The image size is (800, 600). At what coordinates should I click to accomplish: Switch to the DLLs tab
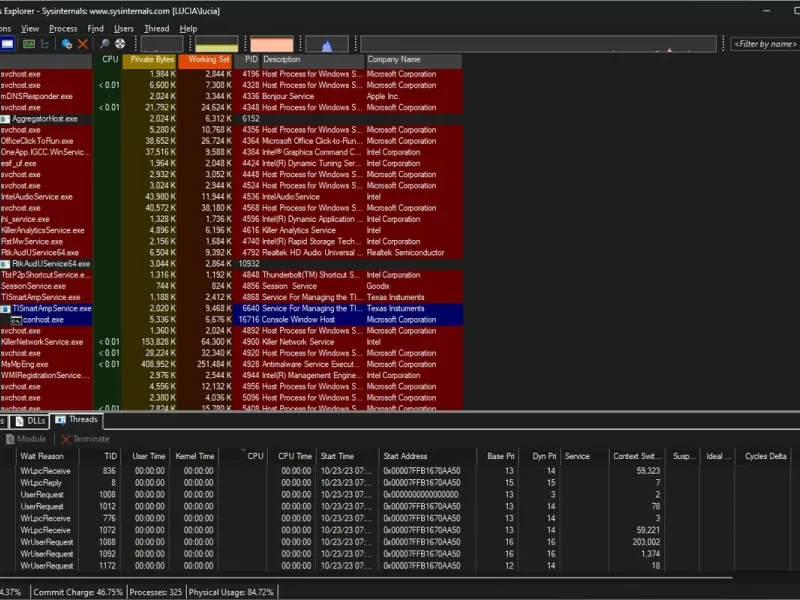(30, 421)
